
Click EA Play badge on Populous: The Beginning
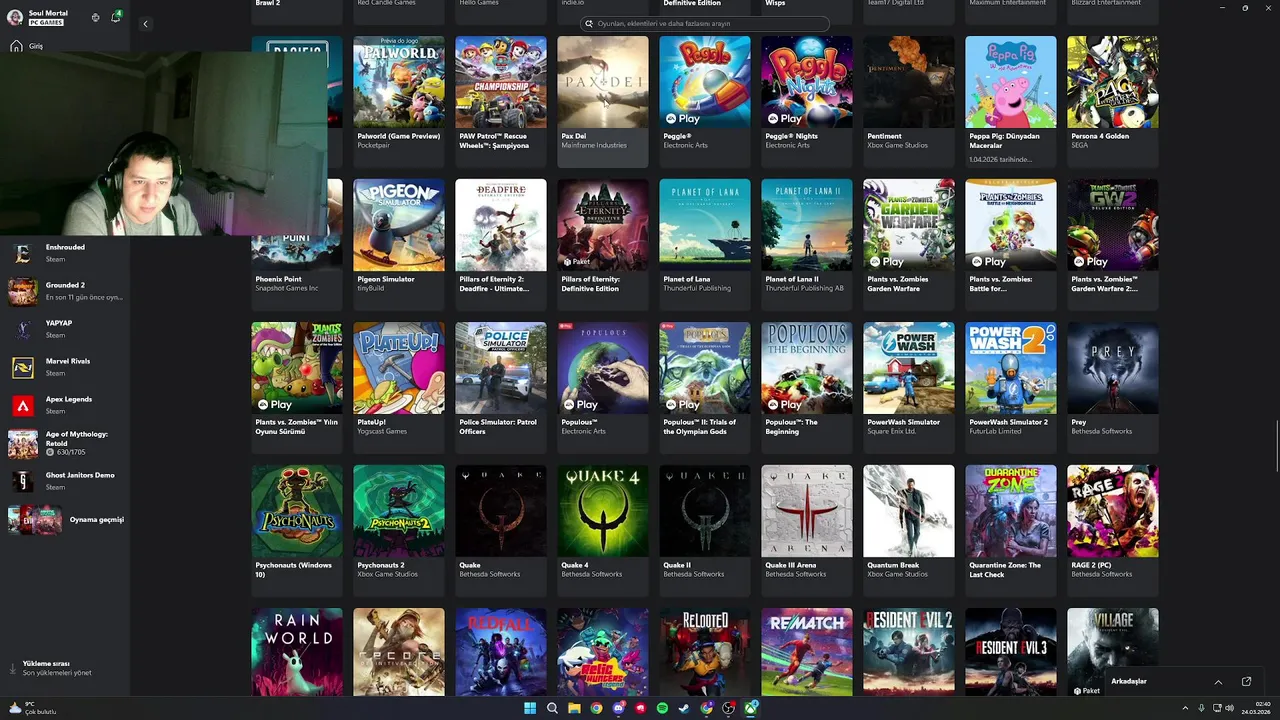click(784, 404)
